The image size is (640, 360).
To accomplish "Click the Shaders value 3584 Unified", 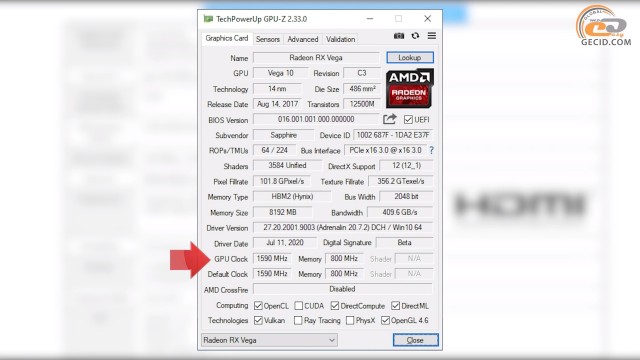I will pos(287,165).
